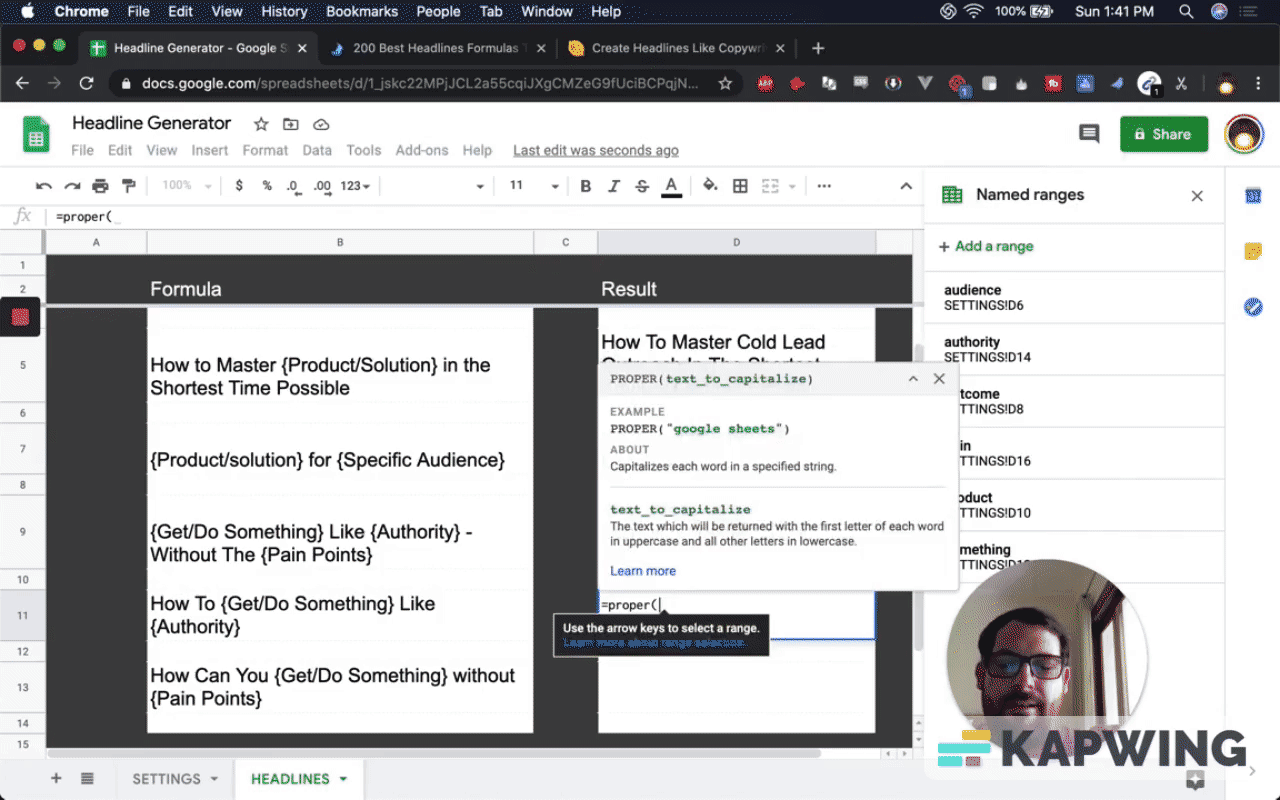Switch to the SETTINGS sheet tab

pos(166,779)
